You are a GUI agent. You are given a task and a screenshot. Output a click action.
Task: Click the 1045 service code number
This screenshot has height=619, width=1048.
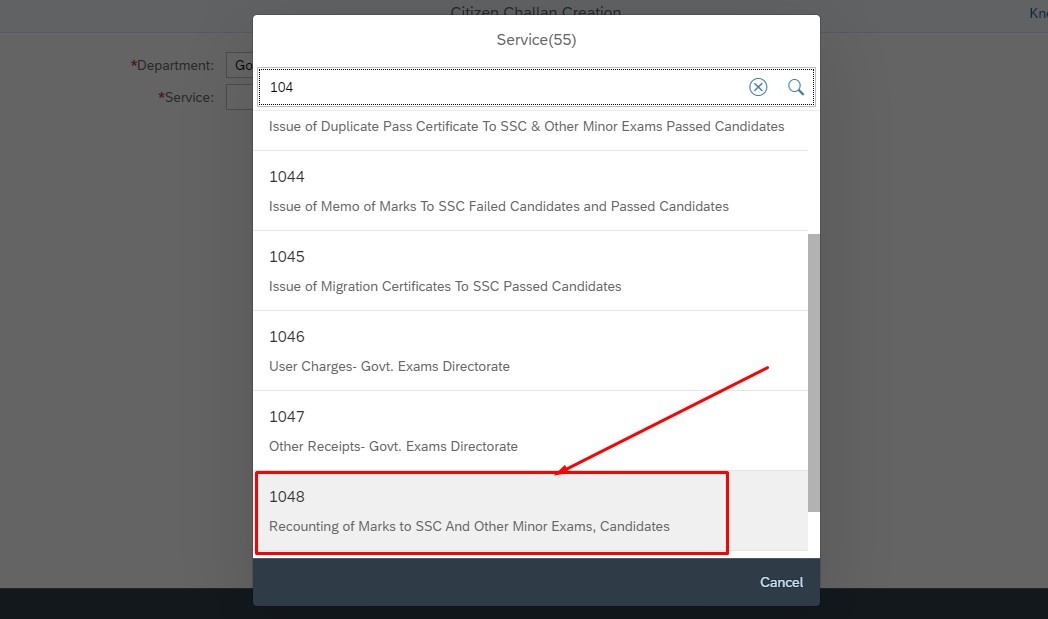point(287,257)
